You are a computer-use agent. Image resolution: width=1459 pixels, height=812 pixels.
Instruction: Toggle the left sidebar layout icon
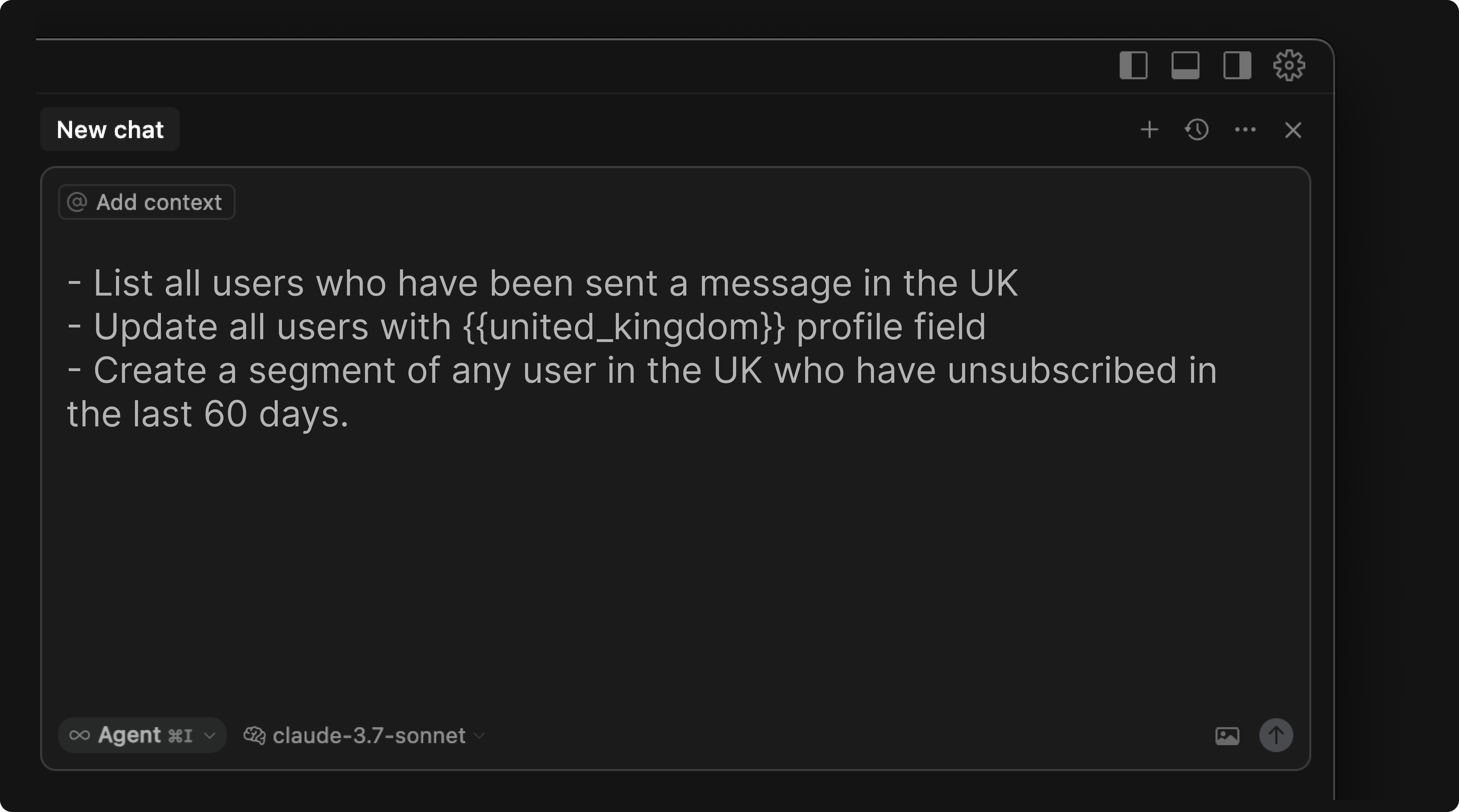[x=1133, y=66]
